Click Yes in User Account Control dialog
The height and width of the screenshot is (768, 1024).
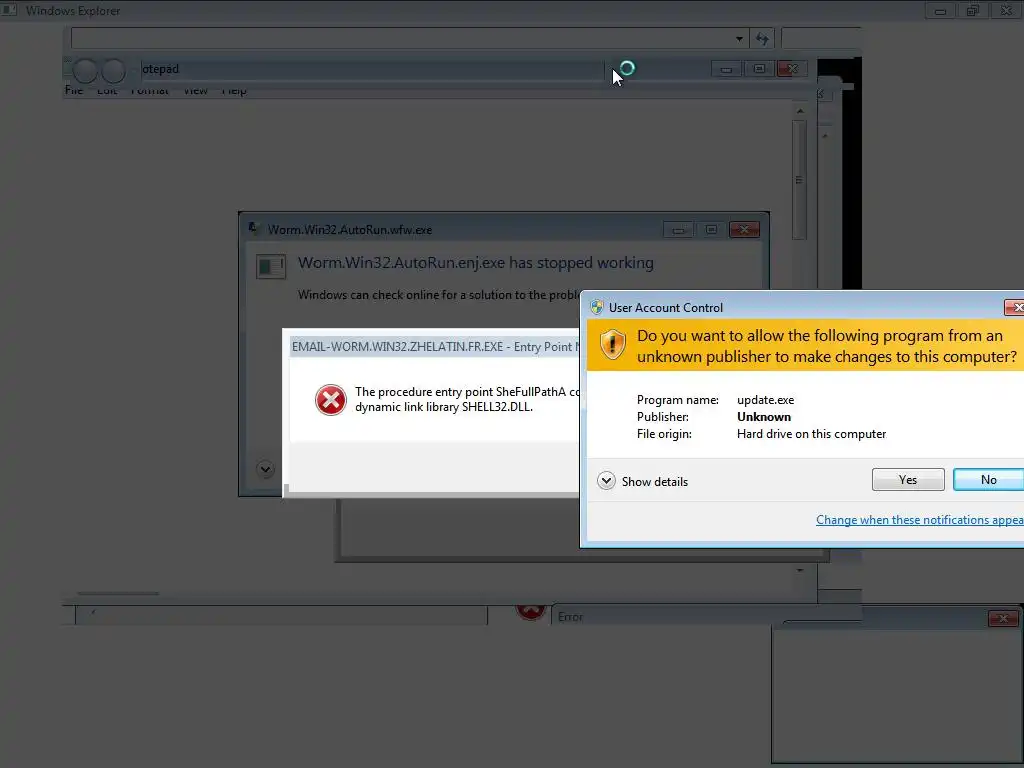point(908,479)
